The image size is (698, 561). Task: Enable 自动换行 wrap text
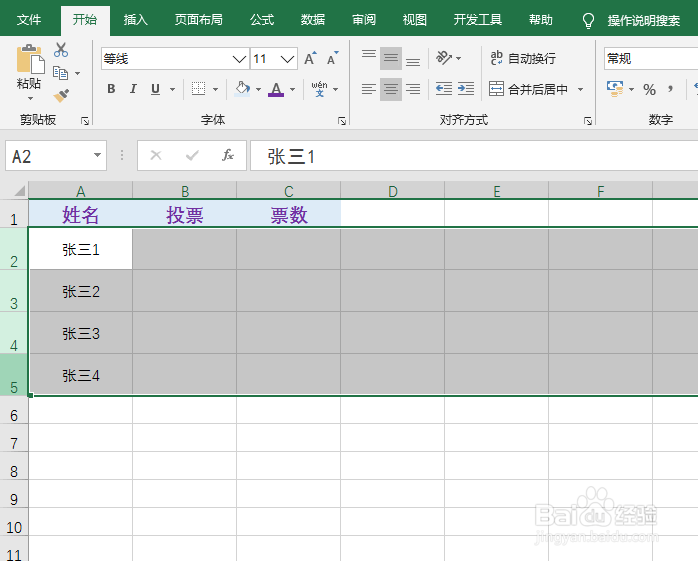[523, 58]
